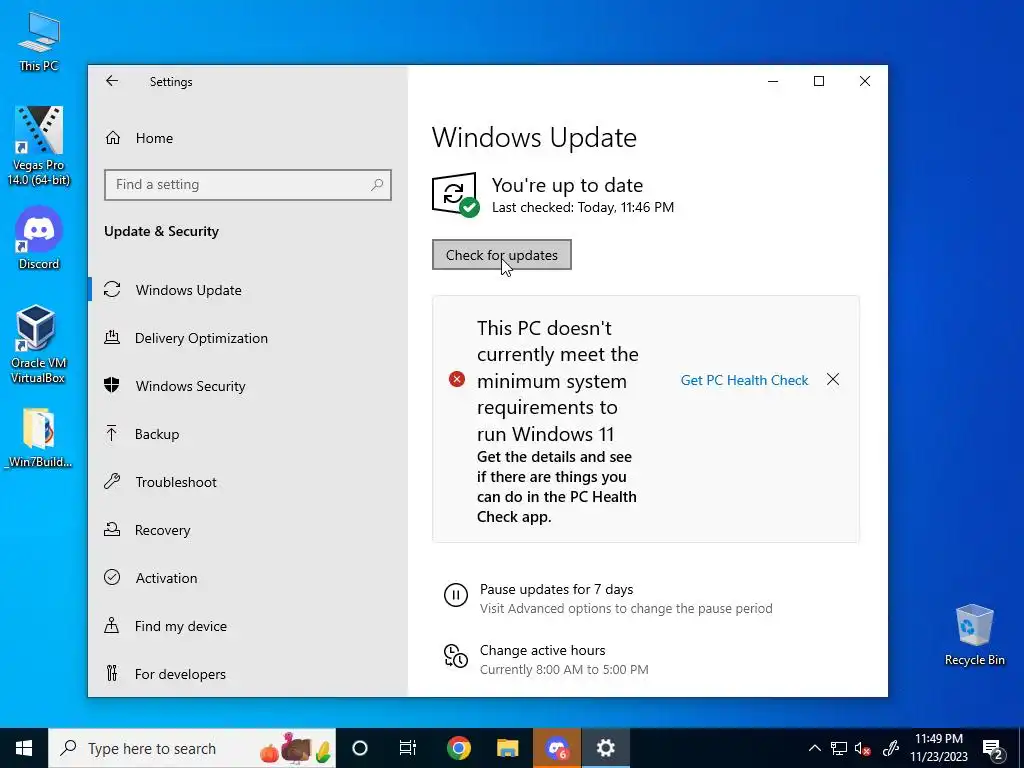
Task: Click the muted volume tray icon
Action: 863,748
